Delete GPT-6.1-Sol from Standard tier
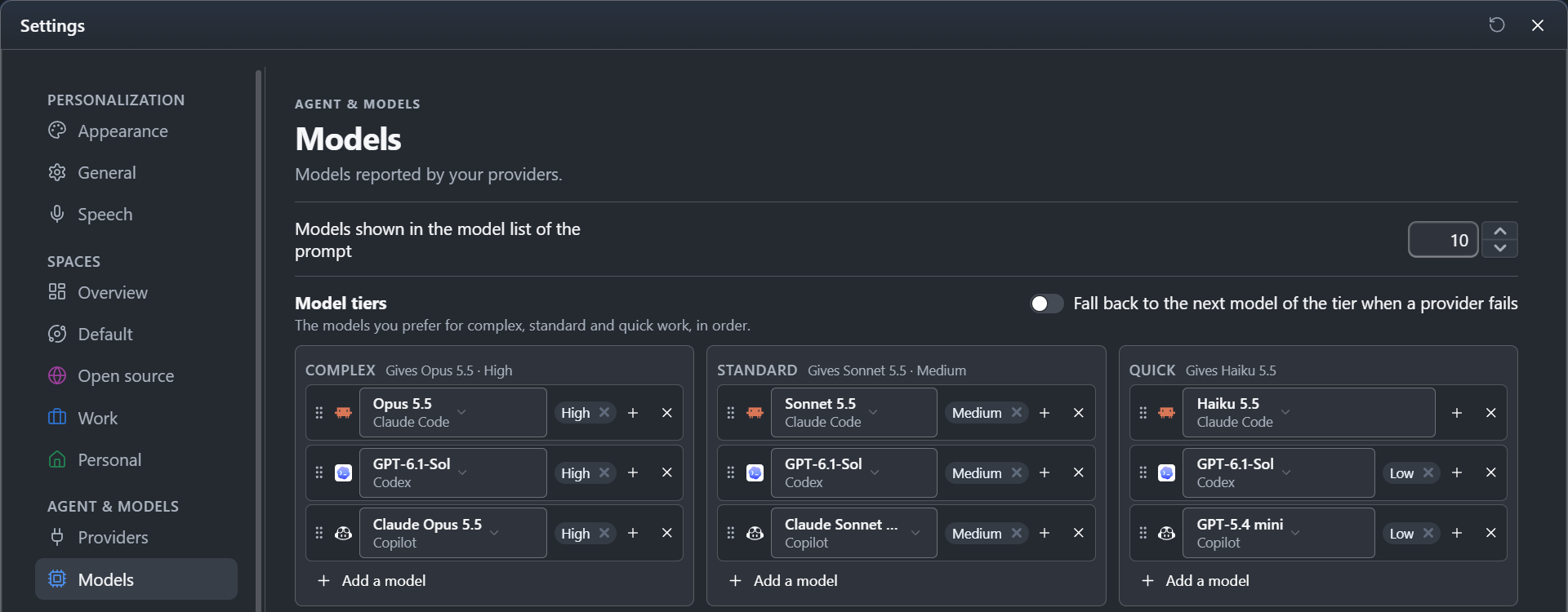This screenshot has width=1568, height=612. tap(1079, 472)
